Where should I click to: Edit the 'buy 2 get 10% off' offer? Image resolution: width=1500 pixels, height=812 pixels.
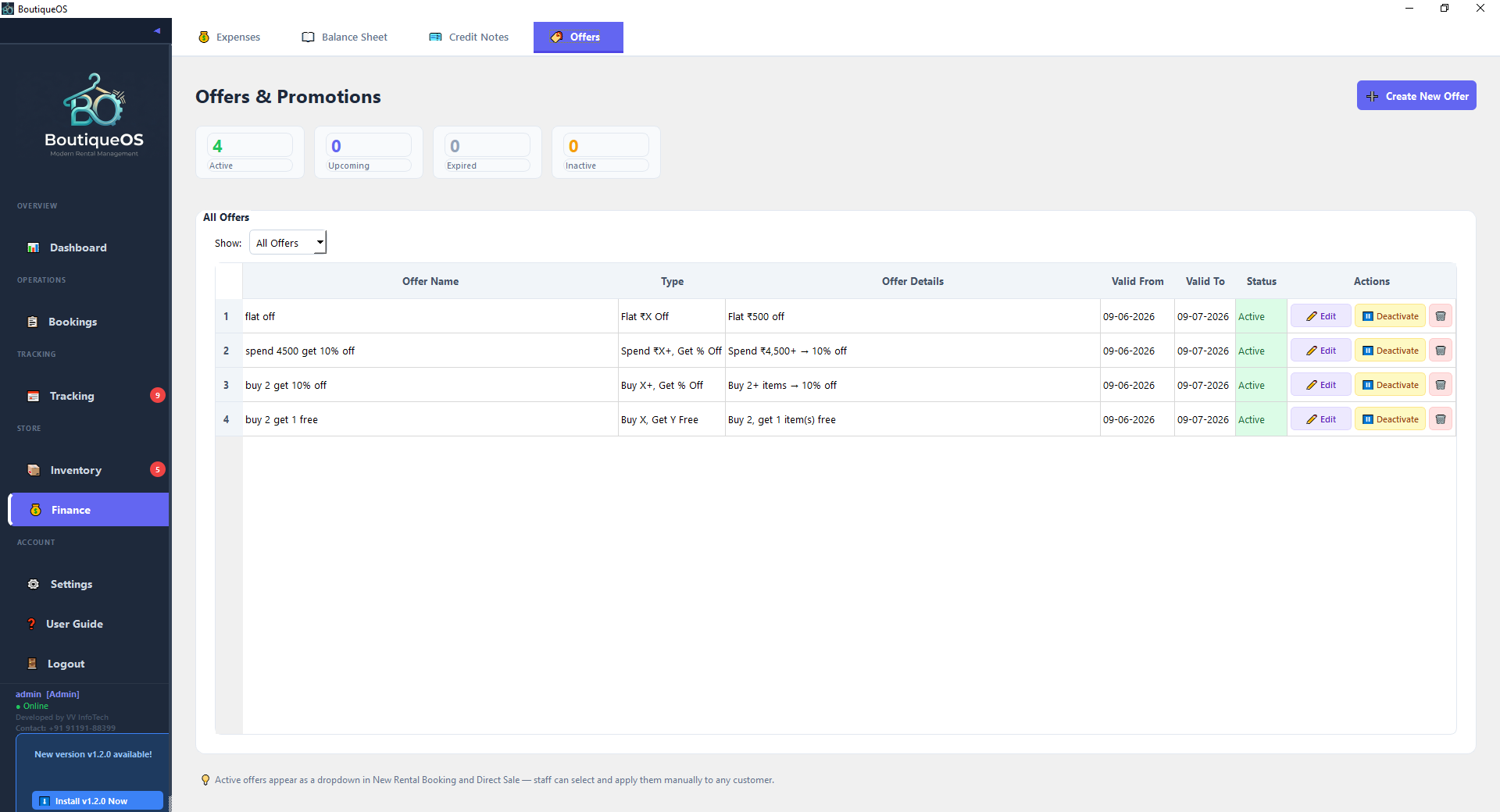[1321, 385]
